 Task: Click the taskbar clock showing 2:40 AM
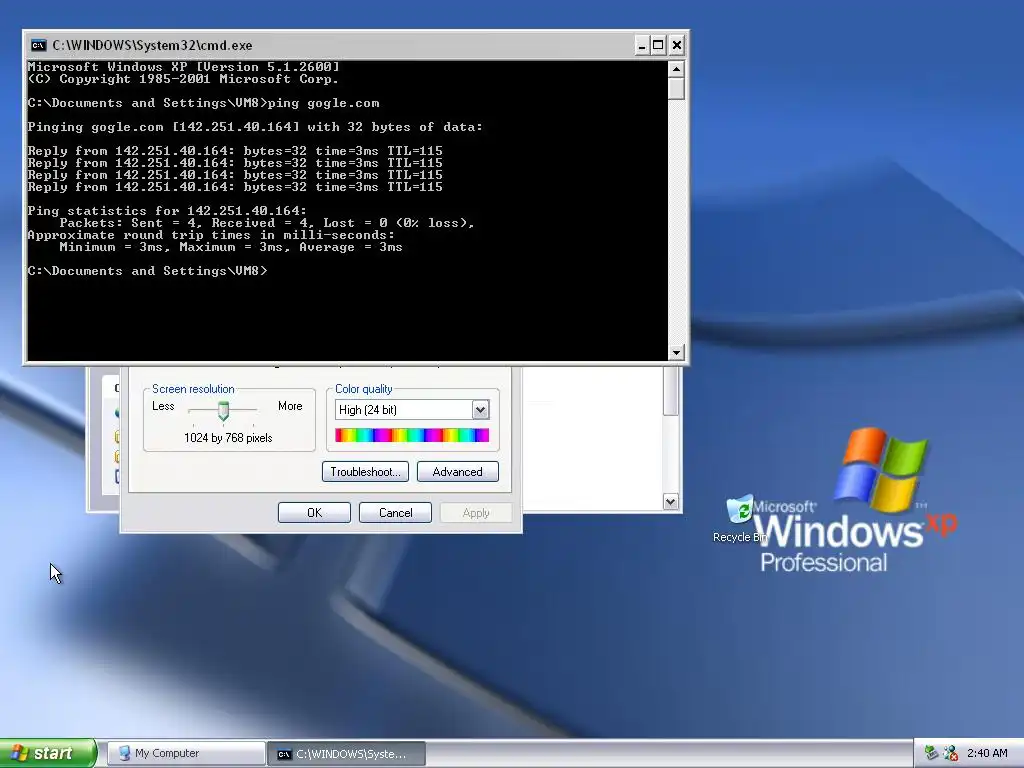(x=987, y=753)
